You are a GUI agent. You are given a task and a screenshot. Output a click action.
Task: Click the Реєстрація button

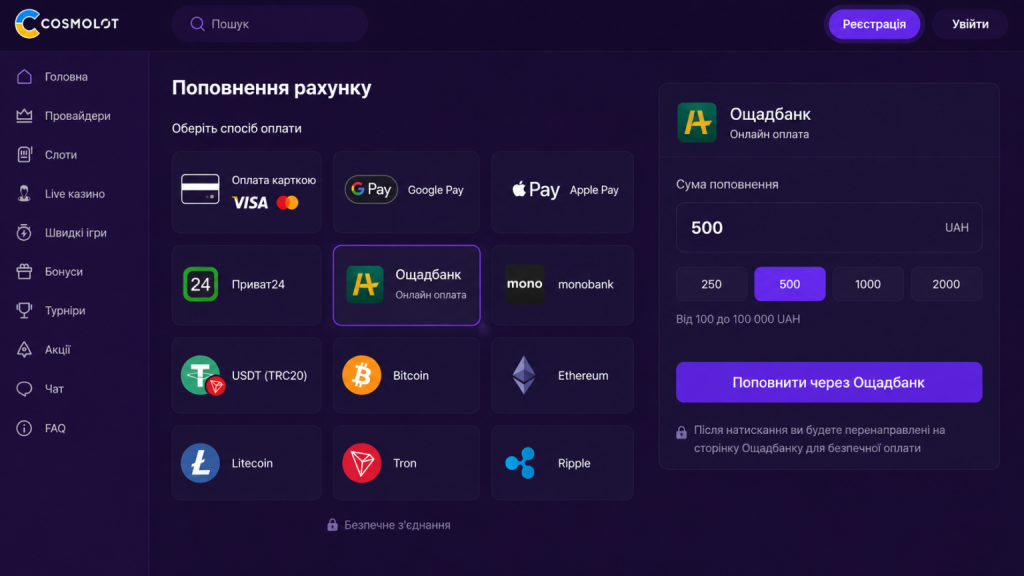coord(874,24)
